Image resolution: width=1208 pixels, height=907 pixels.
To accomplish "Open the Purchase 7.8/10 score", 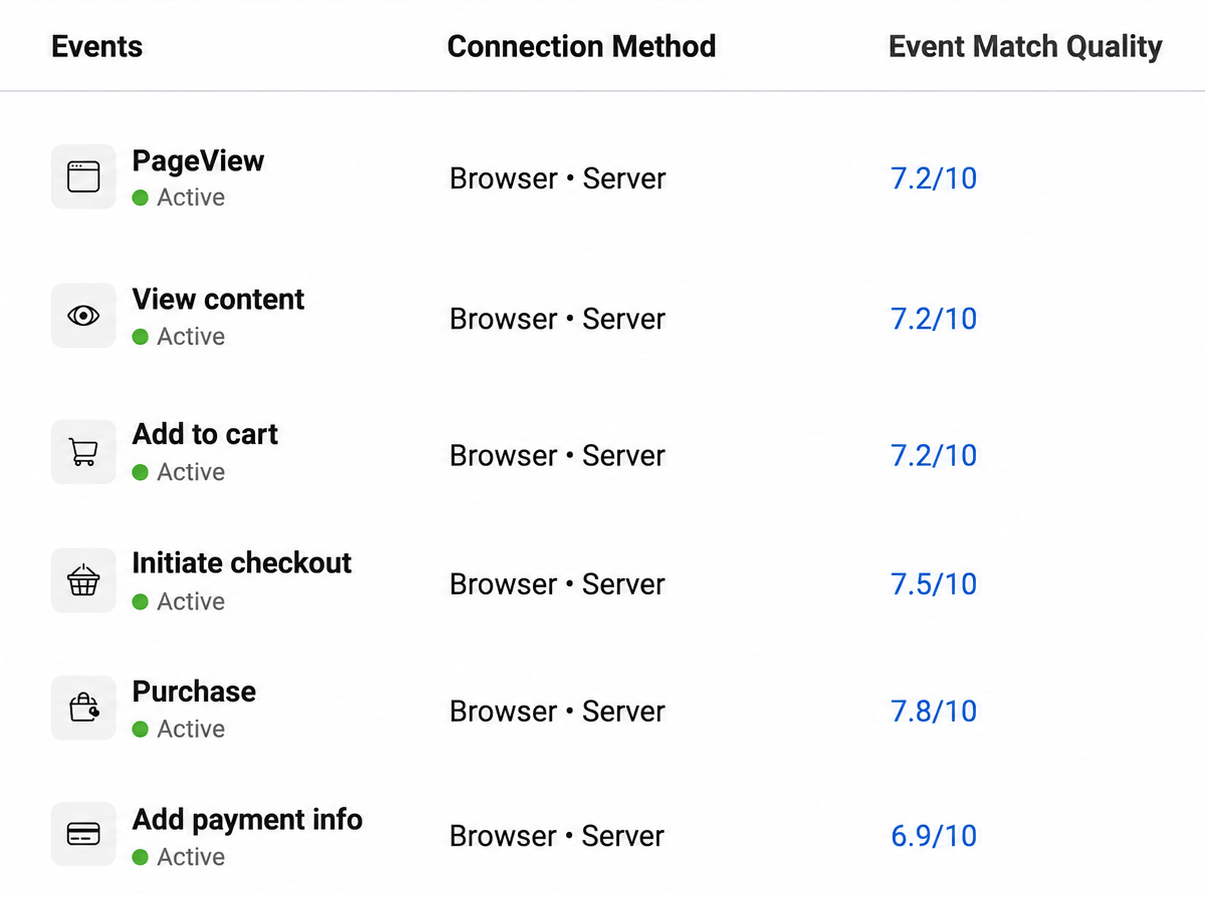I will 933,712.
